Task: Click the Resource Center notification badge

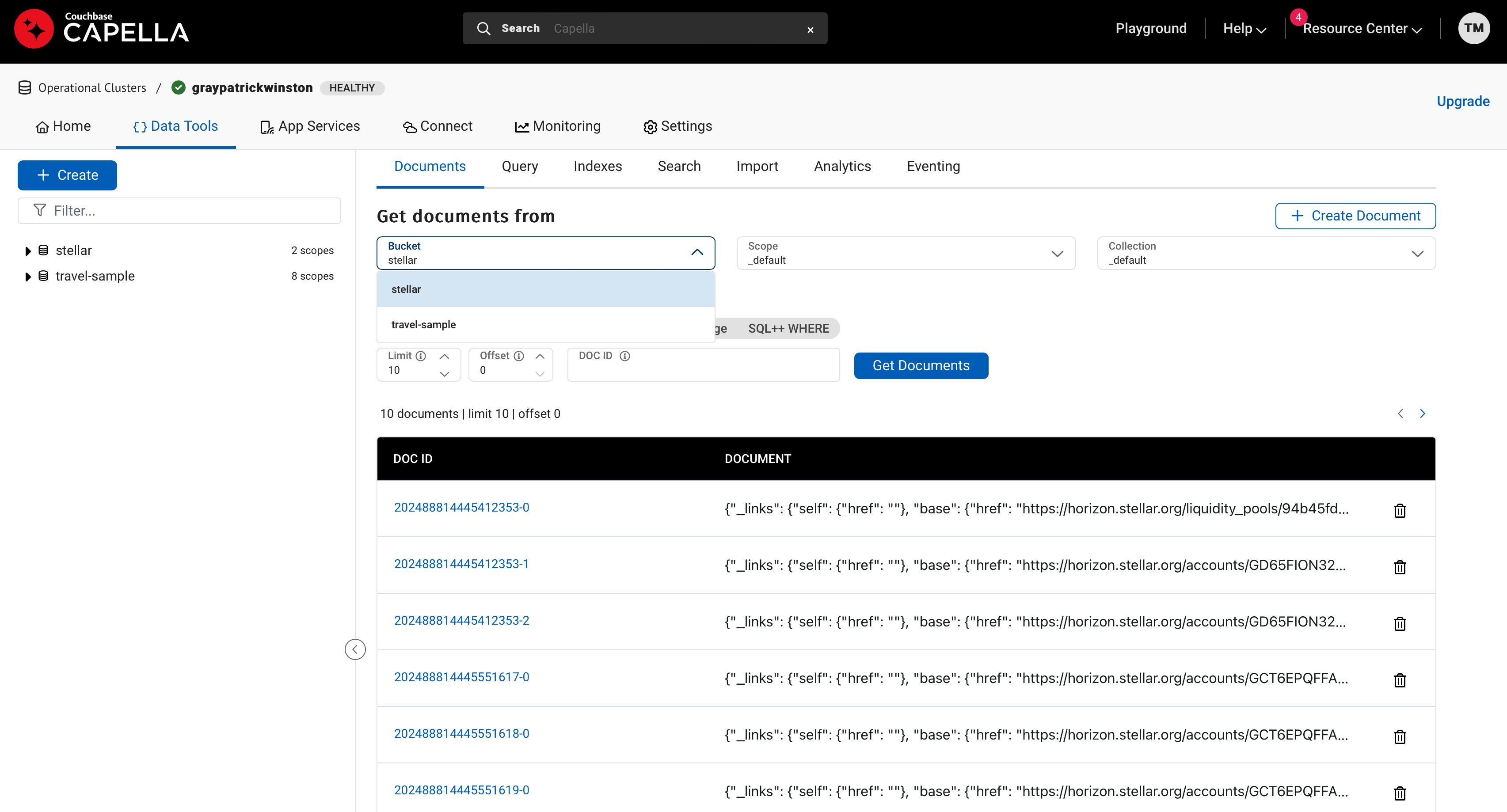Action: (1298, 17)
